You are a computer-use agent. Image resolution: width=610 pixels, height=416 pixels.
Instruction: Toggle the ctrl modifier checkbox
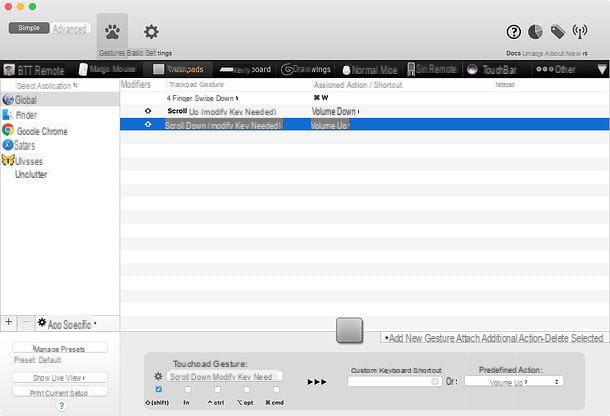pyautogui.click(x=217, y=389)
